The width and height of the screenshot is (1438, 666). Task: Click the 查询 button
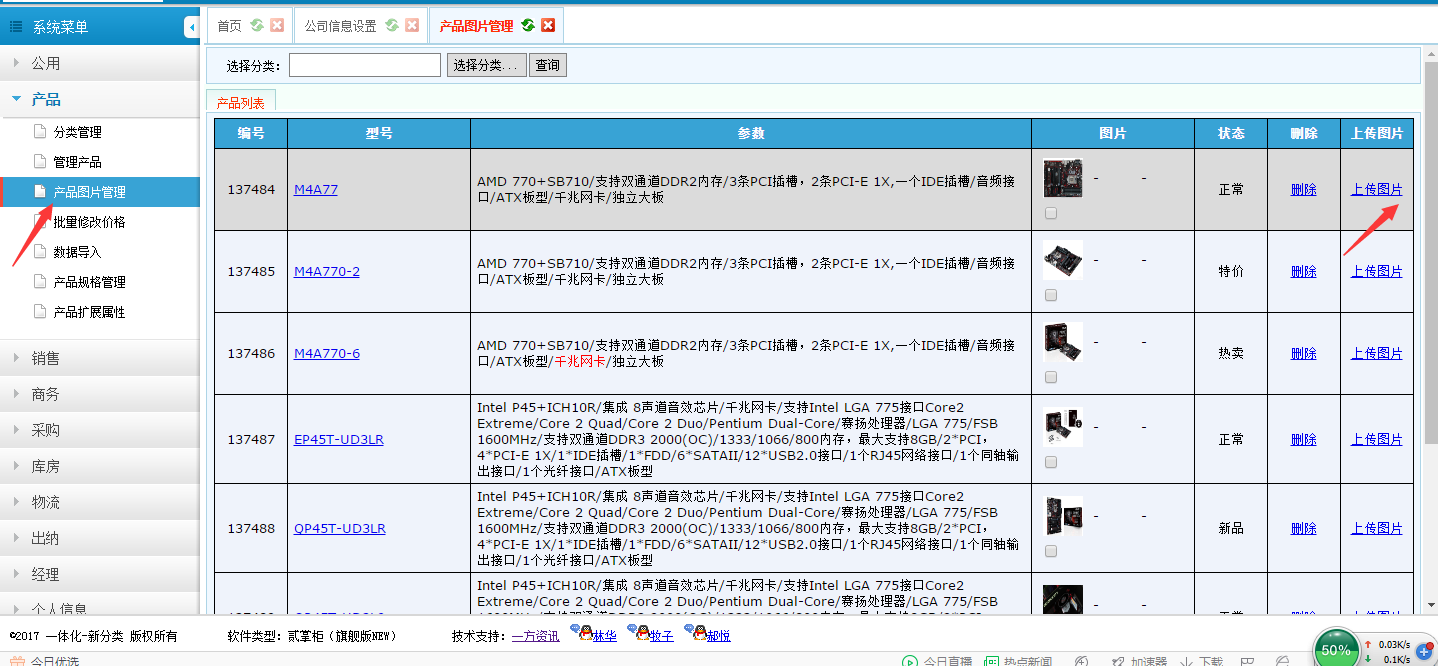click(548, 65)
